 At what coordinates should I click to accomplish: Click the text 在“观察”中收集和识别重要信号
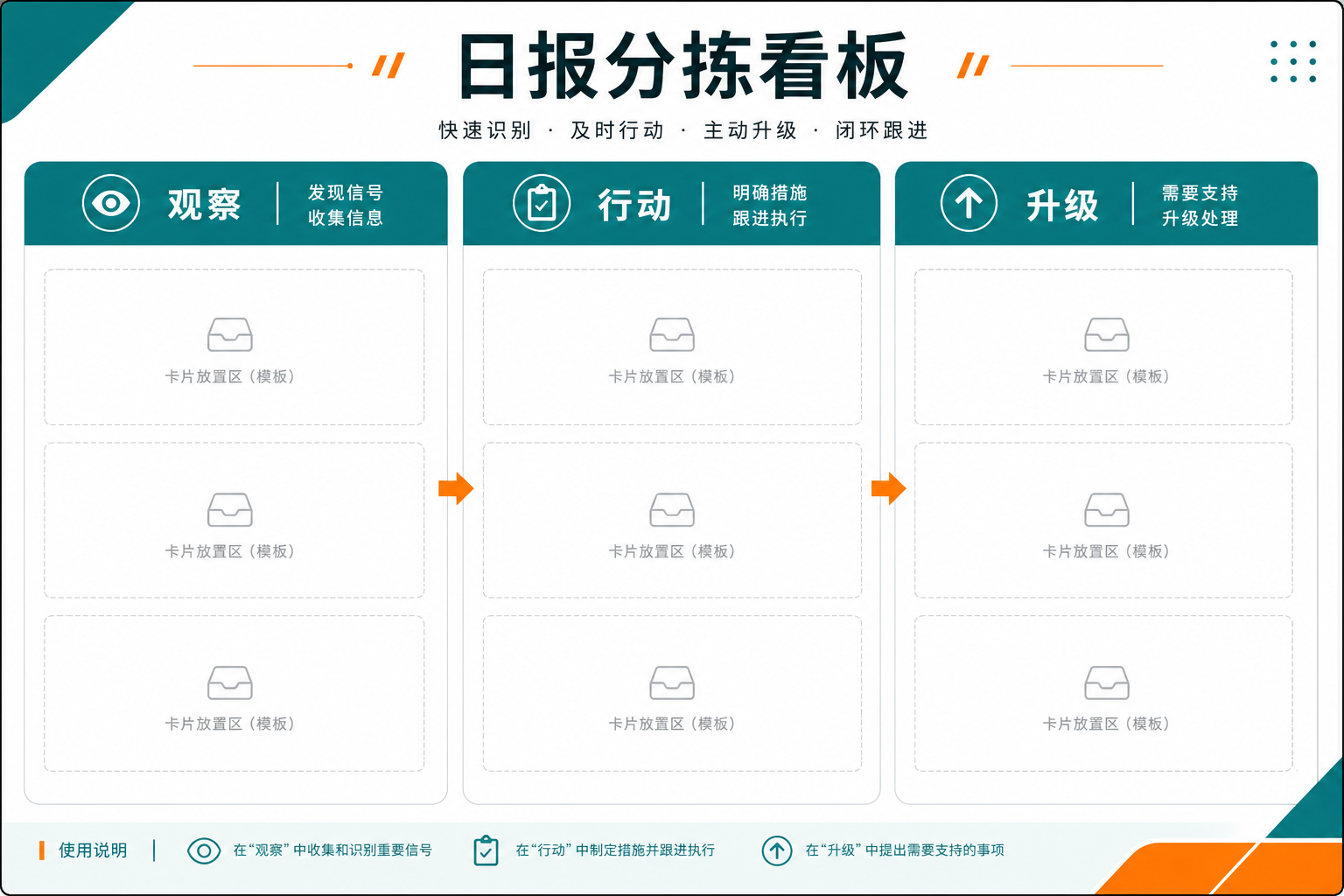click(332, 850)
